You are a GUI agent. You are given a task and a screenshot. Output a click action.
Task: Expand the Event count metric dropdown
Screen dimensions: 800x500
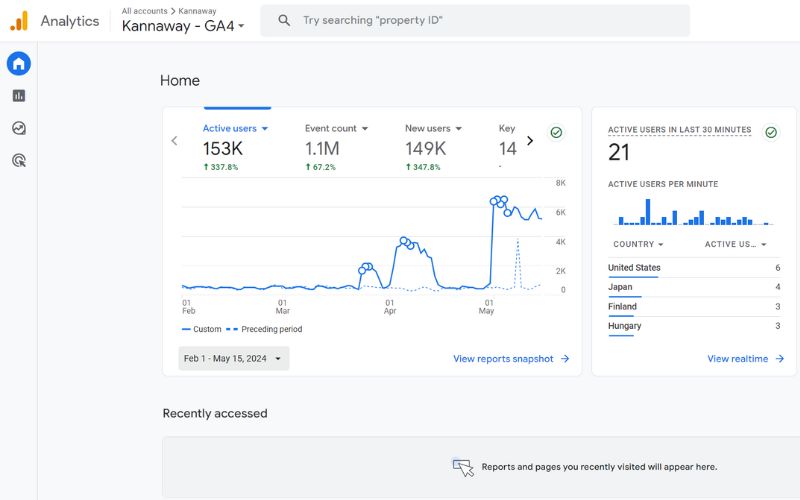coord(365,129)
